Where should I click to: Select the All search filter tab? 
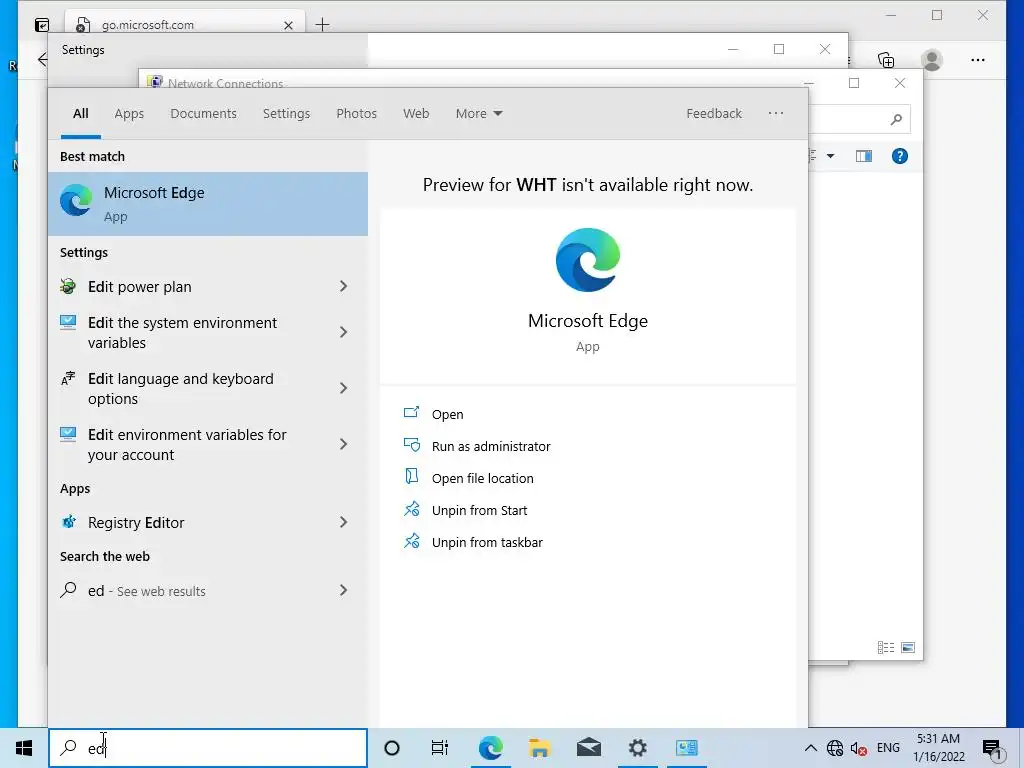click(81, 114)
